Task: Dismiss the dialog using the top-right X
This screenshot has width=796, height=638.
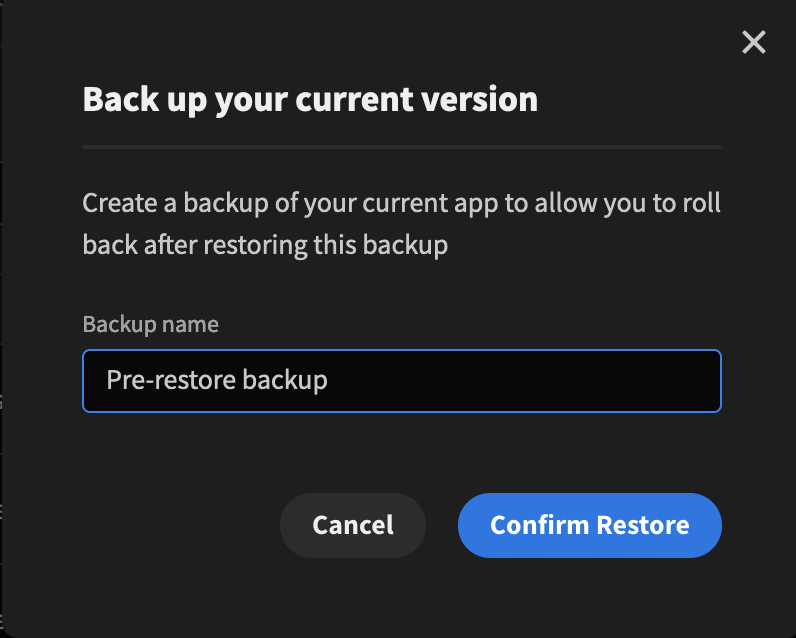Action: point(753,42)
